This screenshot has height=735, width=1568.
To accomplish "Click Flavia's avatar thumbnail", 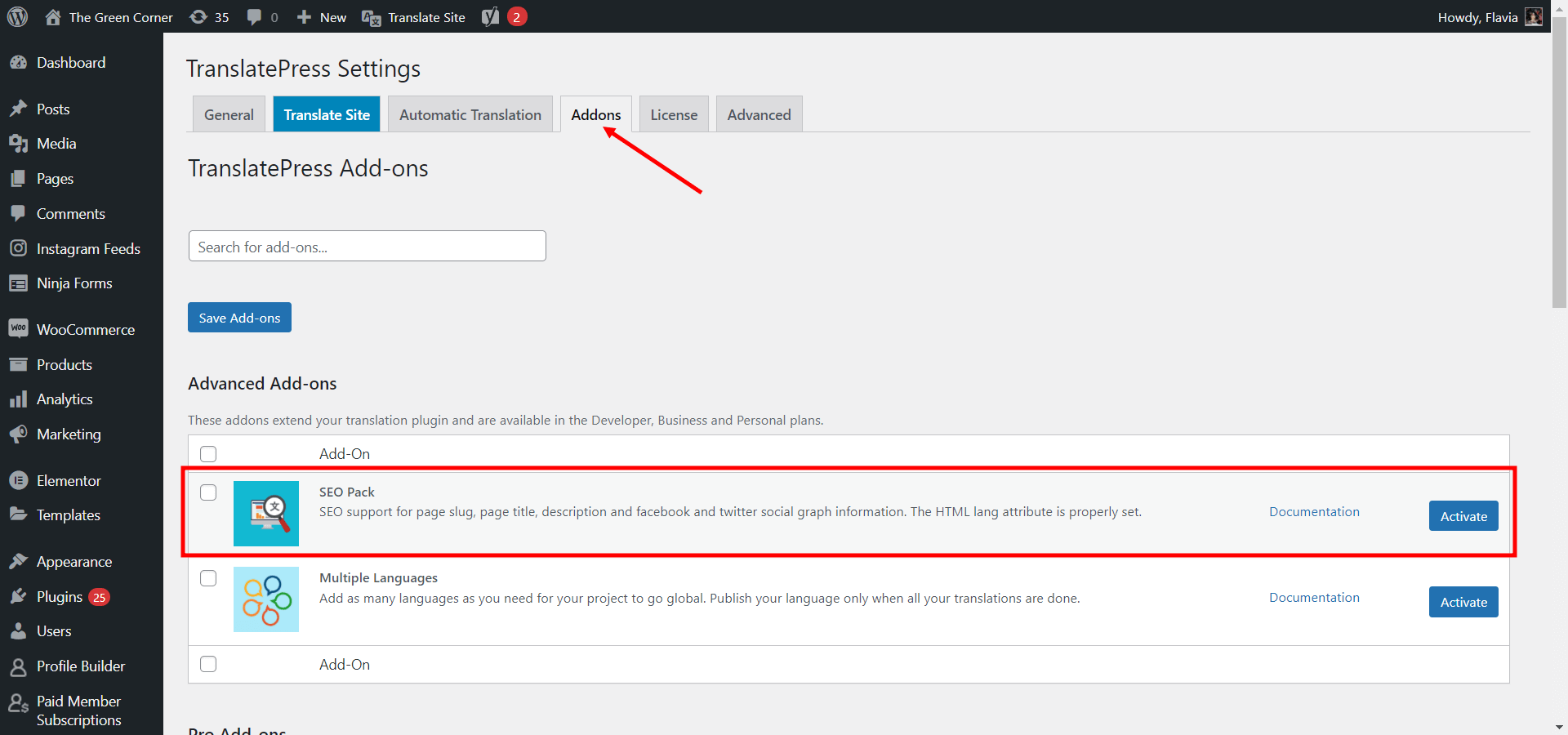I will [1534, 17].
